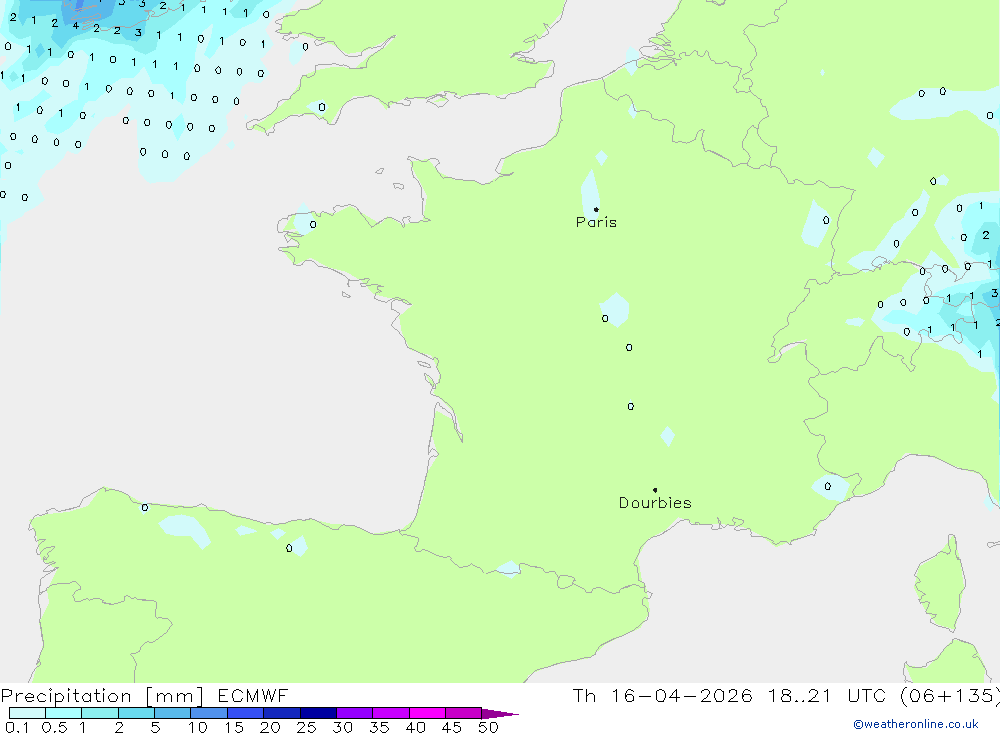Pick the 15–20 mm legend swatch
The image size is (1000, 733).
(x=246, y=713)
